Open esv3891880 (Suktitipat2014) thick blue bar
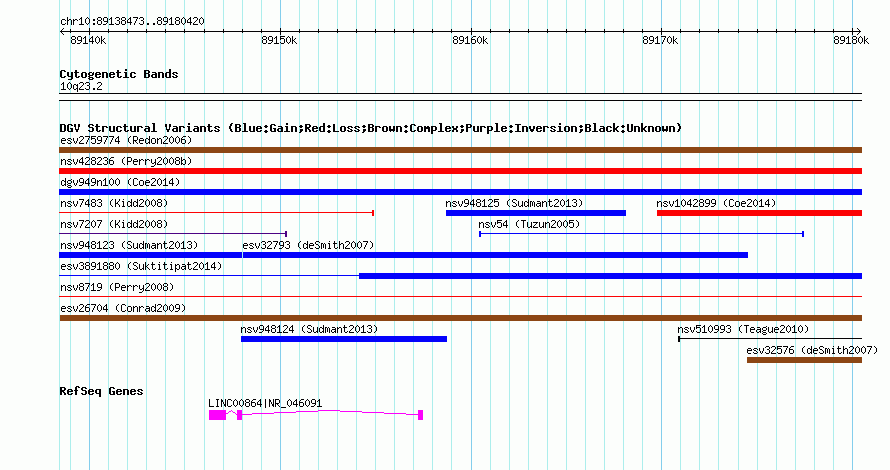The width and height of the screenshot is (890, 470). [x=610, y=276]
